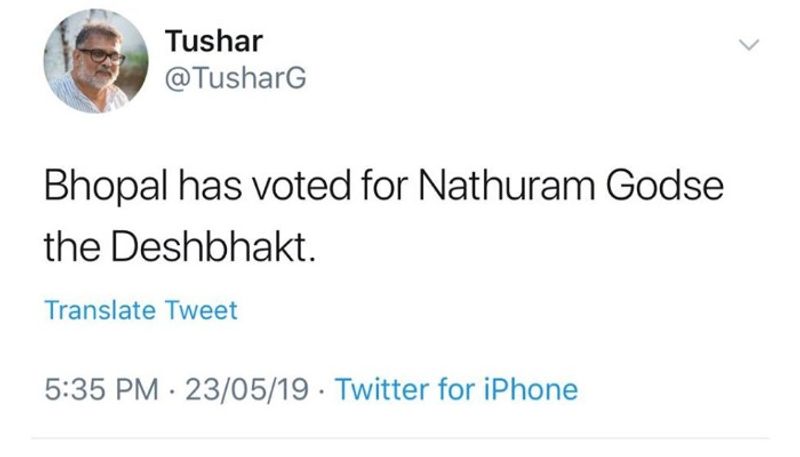Open the tweet options chevron menu
Screen dimensions: 800x457
(749, 46)
